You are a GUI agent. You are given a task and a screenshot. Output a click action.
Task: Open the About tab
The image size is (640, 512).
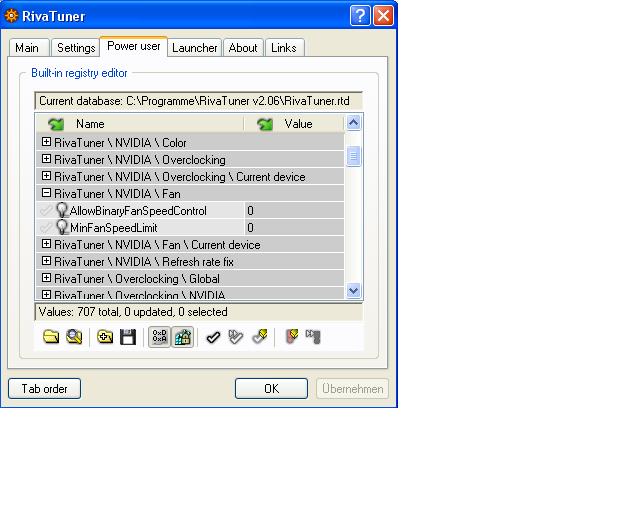[243, 48]
